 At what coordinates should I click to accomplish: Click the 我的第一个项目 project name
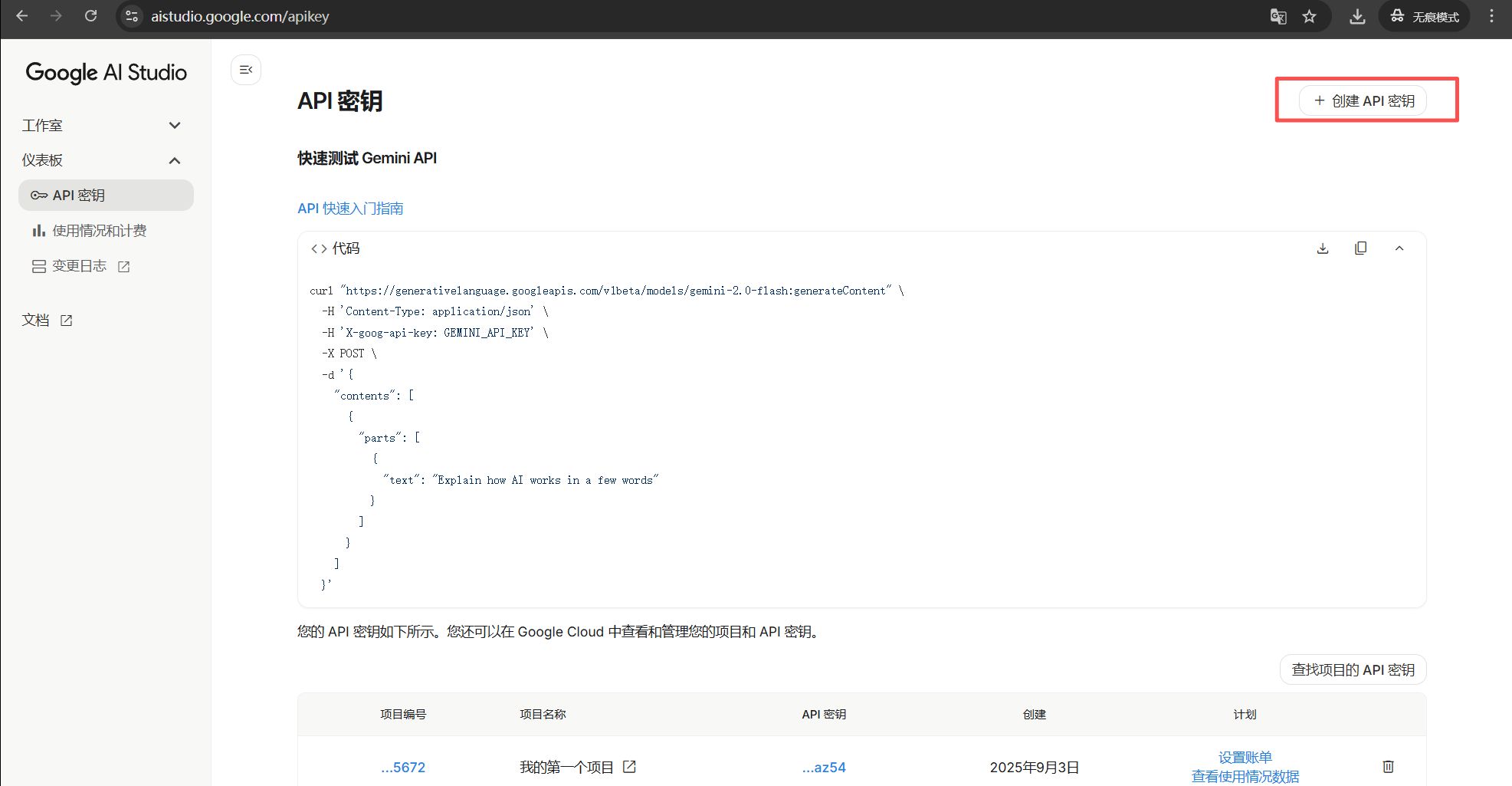(x=566, y=768)
